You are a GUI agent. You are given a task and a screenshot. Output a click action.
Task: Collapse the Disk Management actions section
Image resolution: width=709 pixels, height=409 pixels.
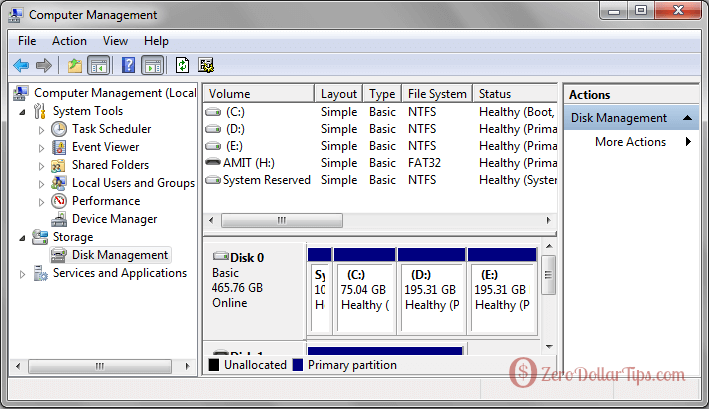[x=687, y=118]
